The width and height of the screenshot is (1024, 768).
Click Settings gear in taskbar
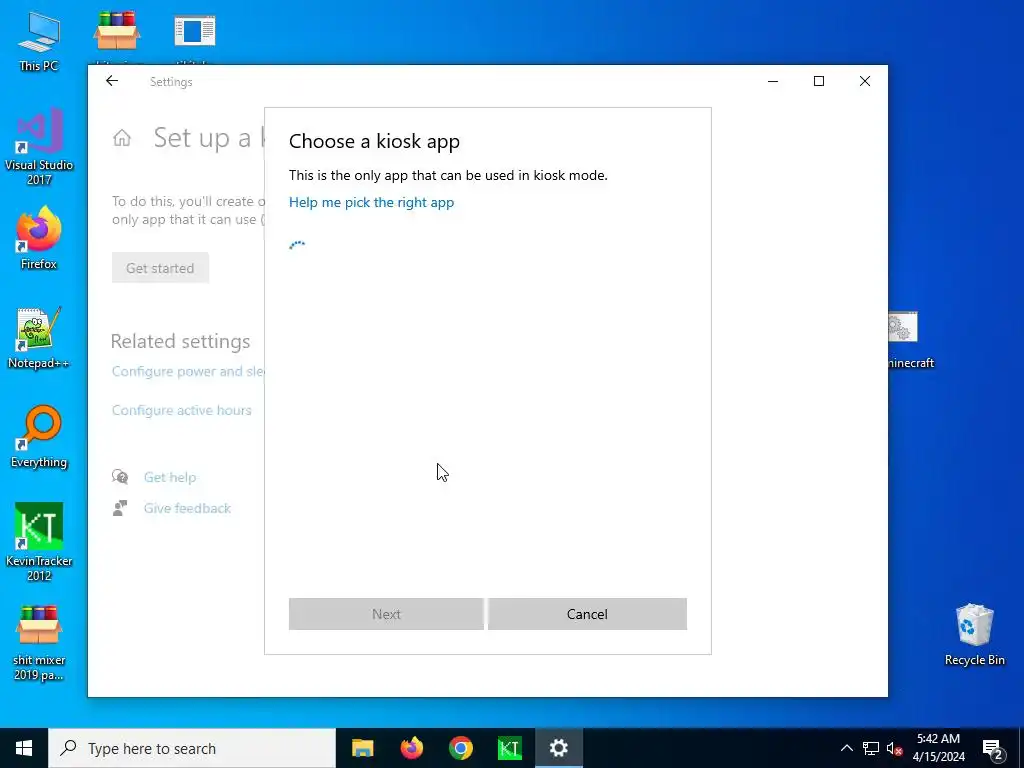pyautogui.click(x=558, y=748)
